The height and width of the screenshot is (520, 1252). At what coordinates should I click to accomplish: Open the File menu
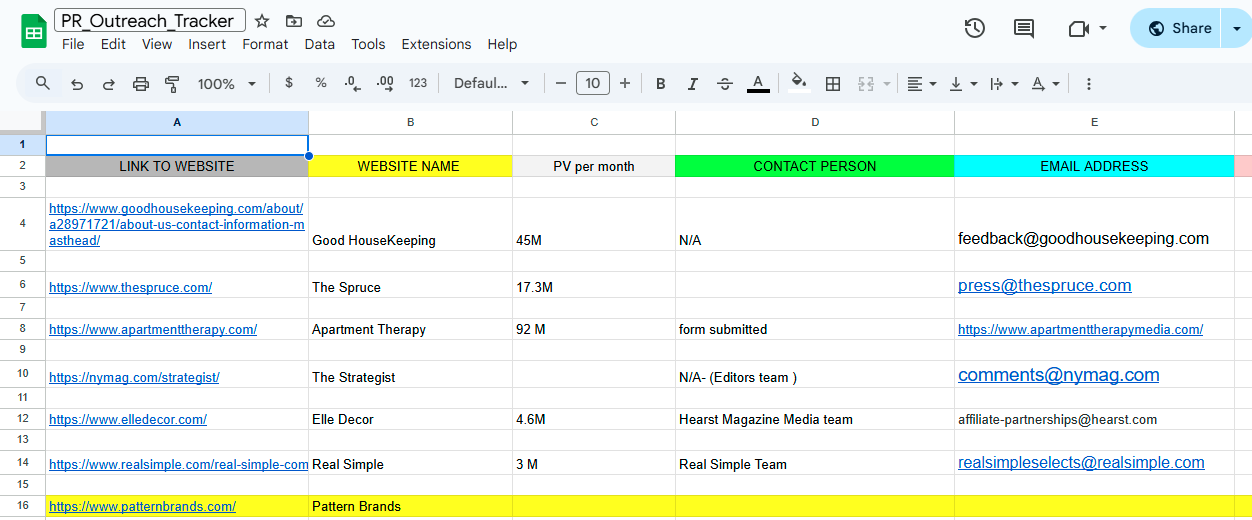point(73,44)
